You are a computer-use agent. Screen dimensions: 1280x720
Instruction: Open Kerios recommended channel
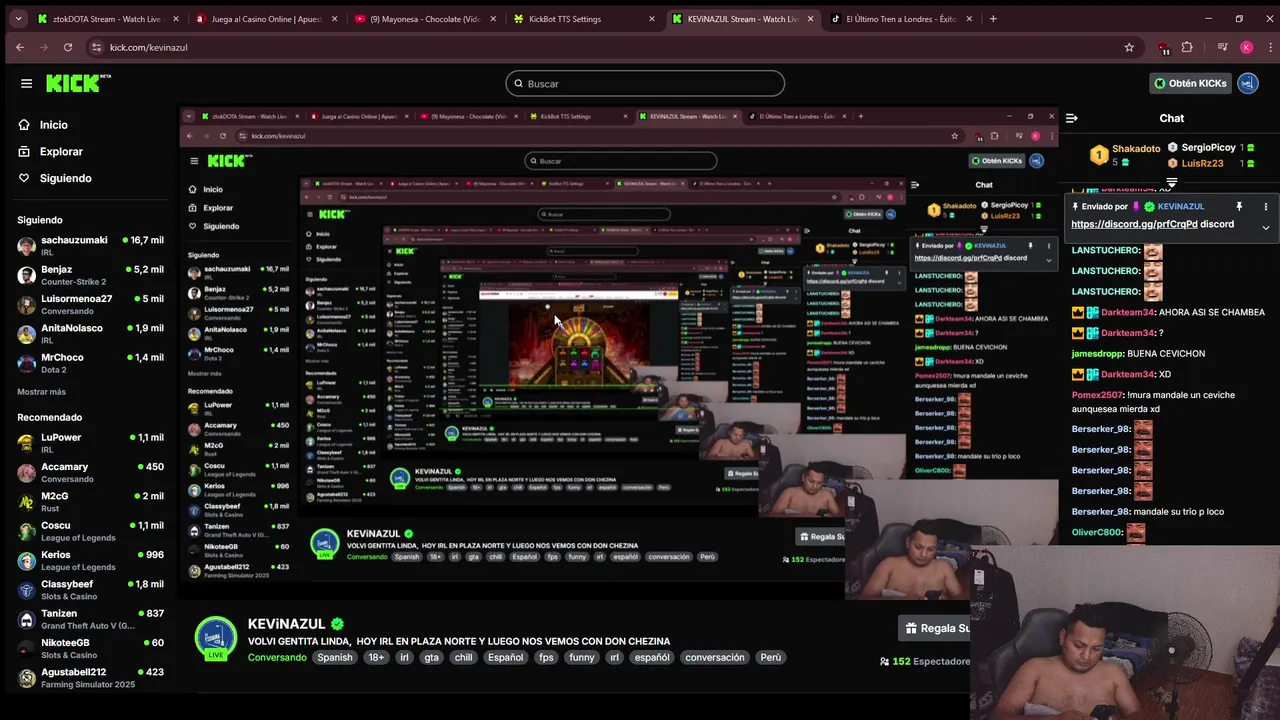pos(90,560)
